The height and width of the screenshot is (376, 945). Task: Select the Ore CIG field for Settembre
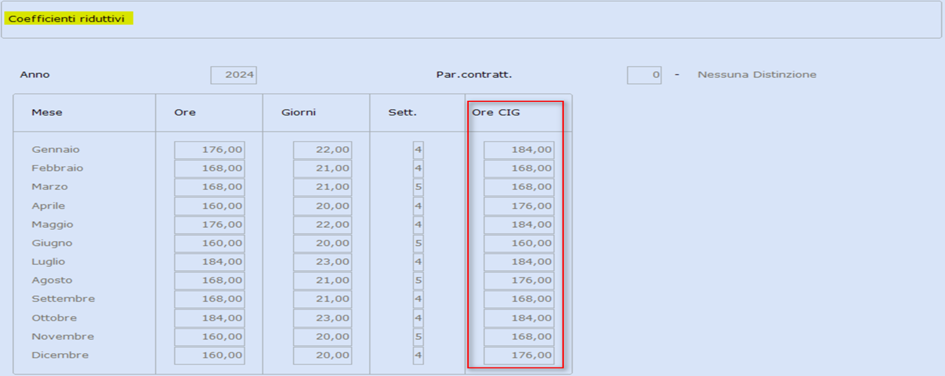point(519,299)
